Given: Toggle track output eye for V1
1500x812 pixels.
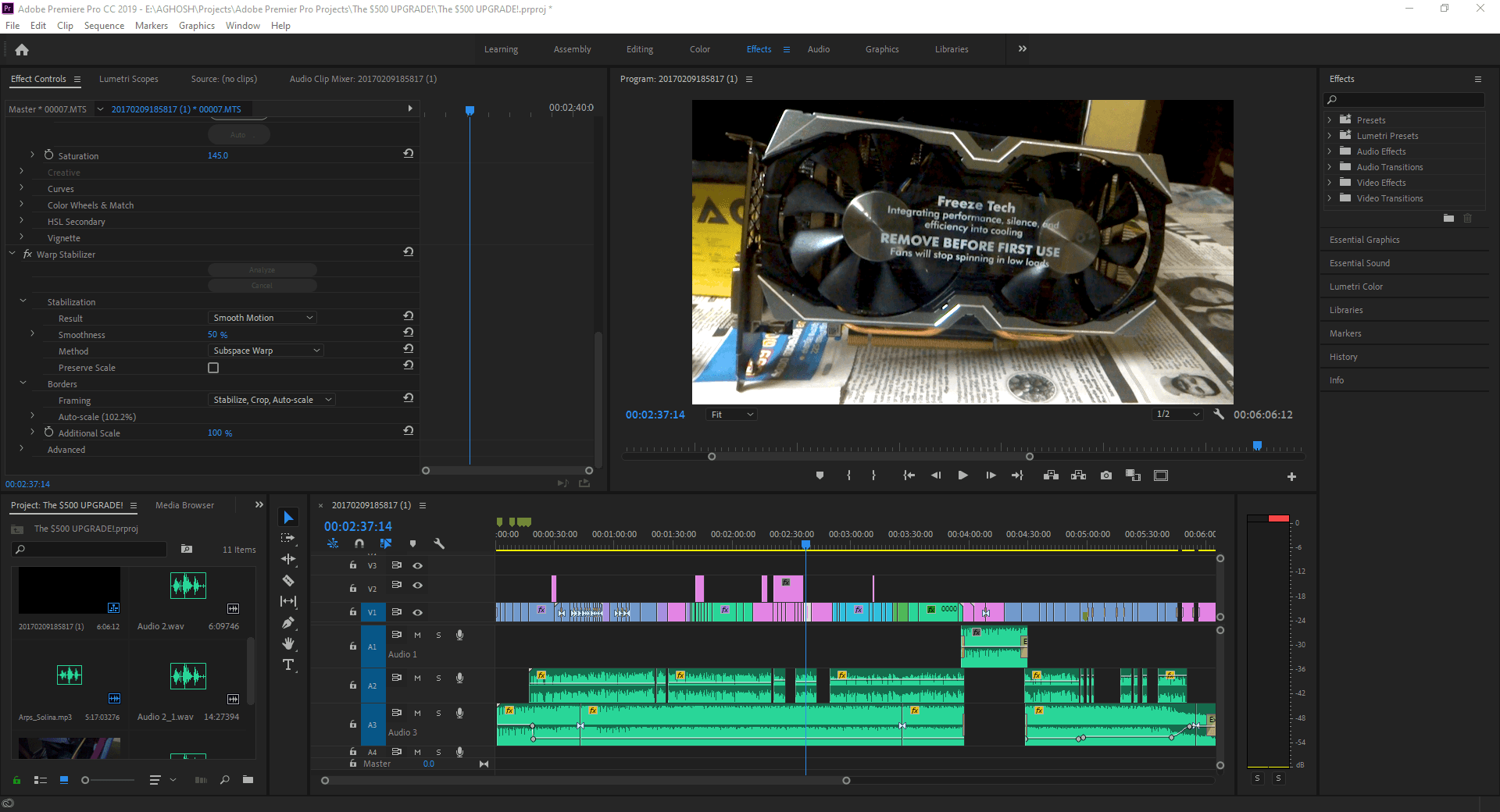Looking at the screenshot, I should [x=418, y=612].
